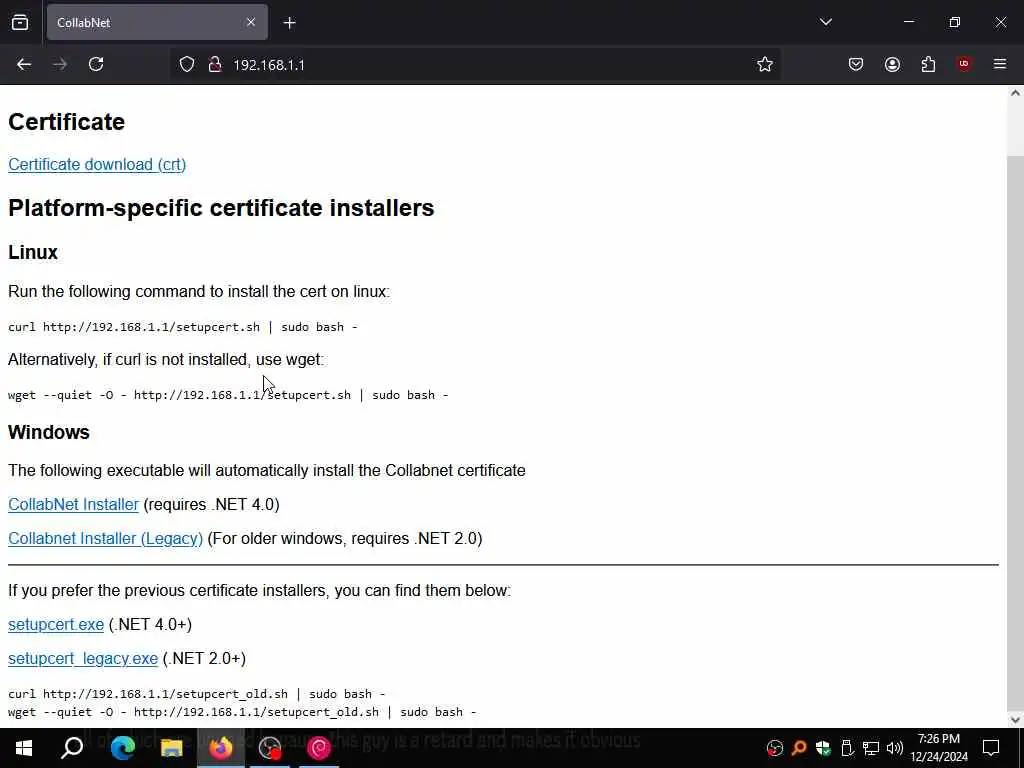Viewport: 1024px width, 768px height.
Task: Open the Save to Pocket icon
Action: (x=856, y=64)
